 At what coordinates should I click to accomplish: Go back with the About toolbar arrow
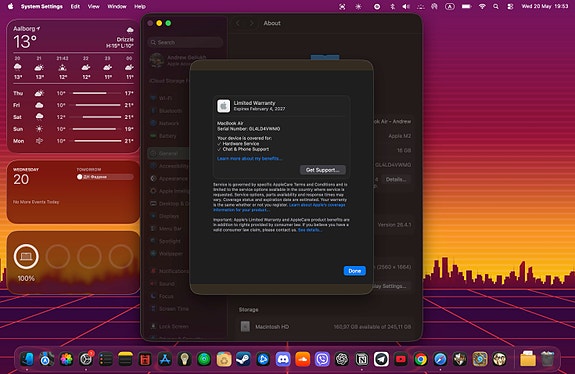tap(238, 23)
